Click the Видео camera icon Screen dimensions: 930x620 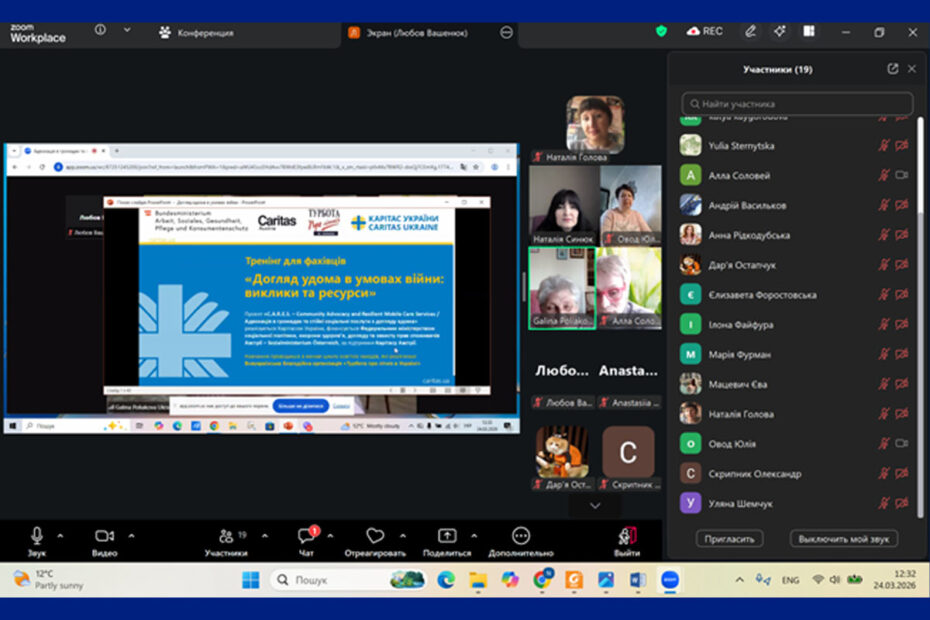click(x=104, y=536)
